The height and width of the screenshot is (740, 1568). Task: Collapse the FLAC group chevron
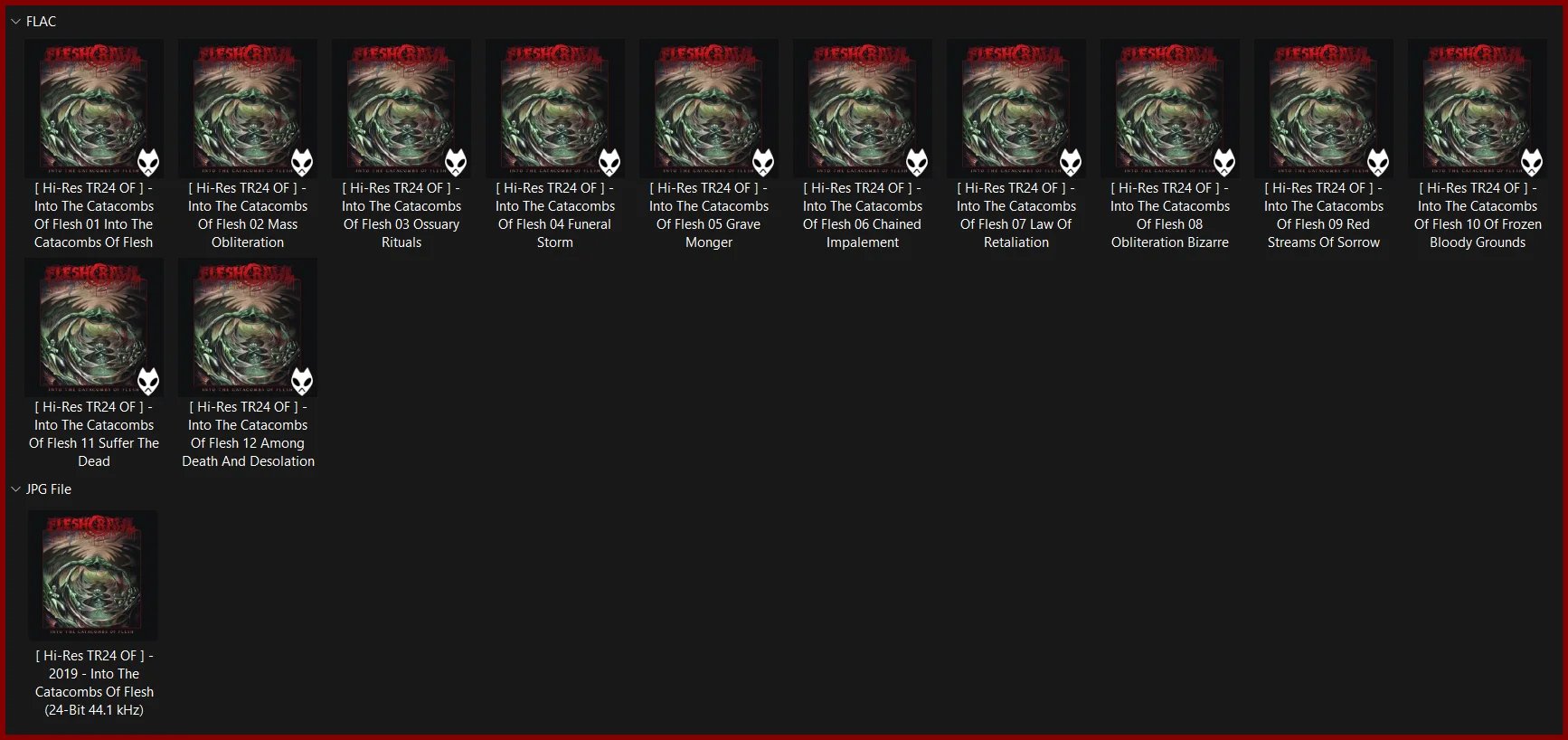click(x=15, y=21)
